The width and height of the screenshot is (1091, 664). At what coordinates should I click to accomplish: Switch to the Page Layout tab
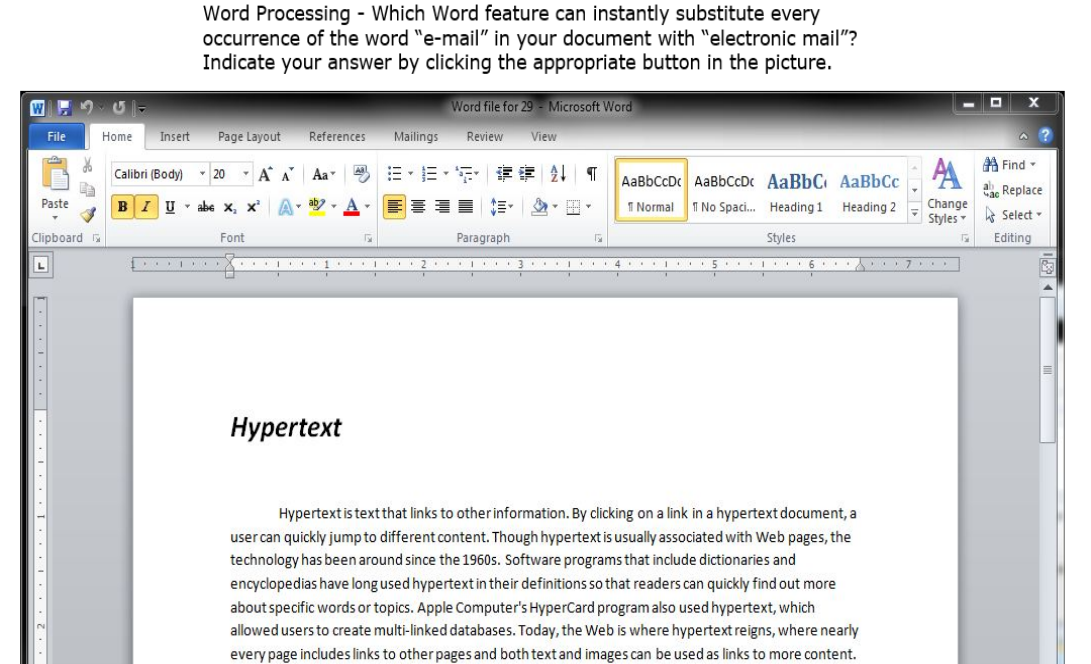pos(249,136)
